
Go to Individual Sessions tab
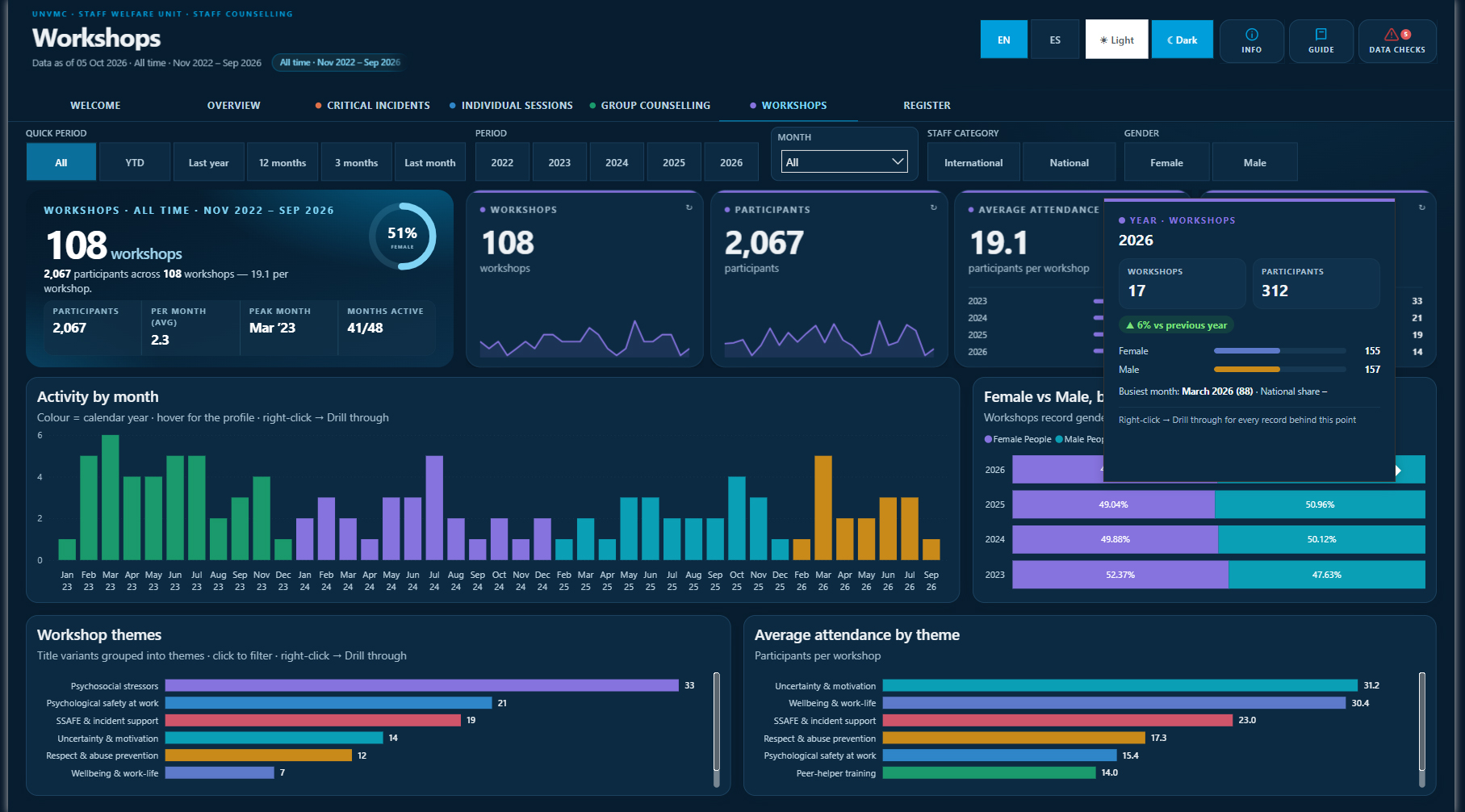pyautogui.click(x=512, y=106)
